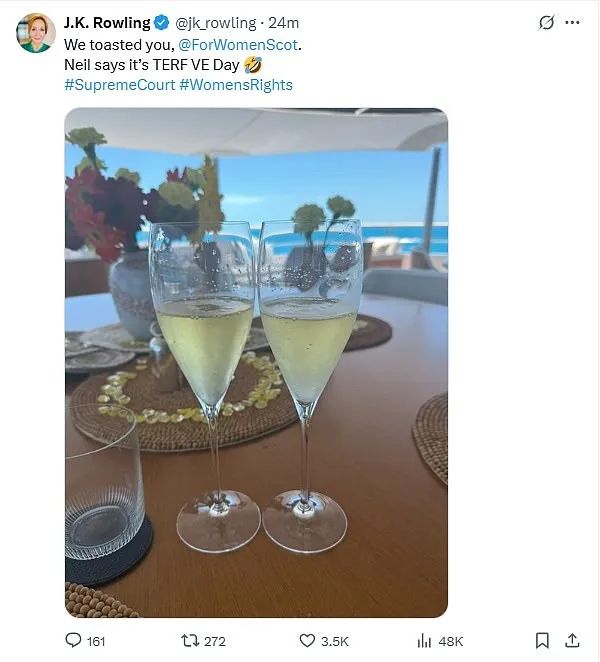Image resolution: width=600 pixels, height=662 pixels.
Task: Bookmark this post
Action: pos(542,640)
